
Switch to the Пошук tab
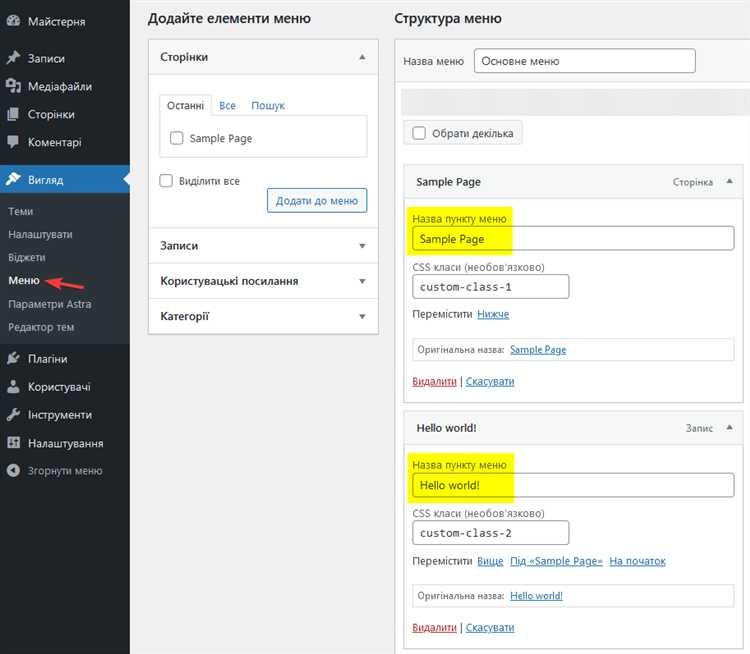tap(268, 106)
